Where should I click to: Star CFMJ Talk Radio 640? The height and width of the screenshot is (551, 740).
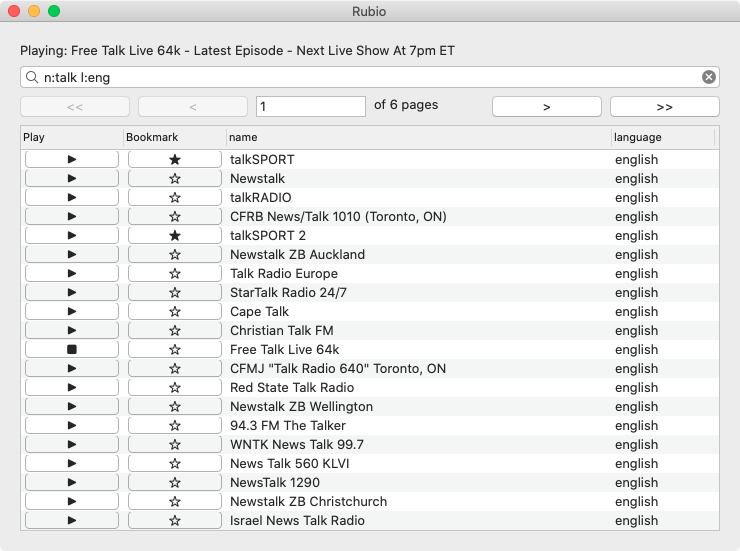175,368
